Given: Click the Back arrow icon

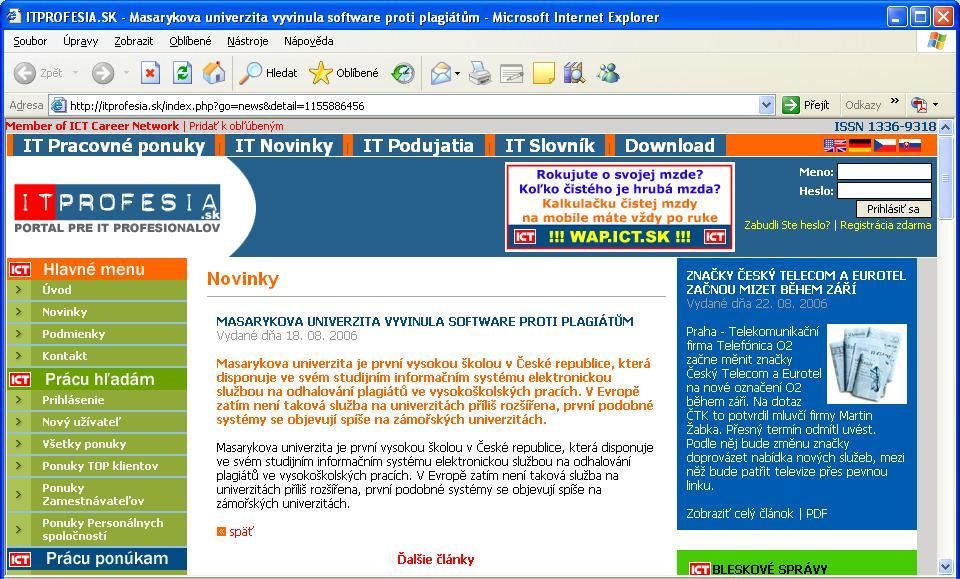Looking at the screenshot, I should point(24,73).
